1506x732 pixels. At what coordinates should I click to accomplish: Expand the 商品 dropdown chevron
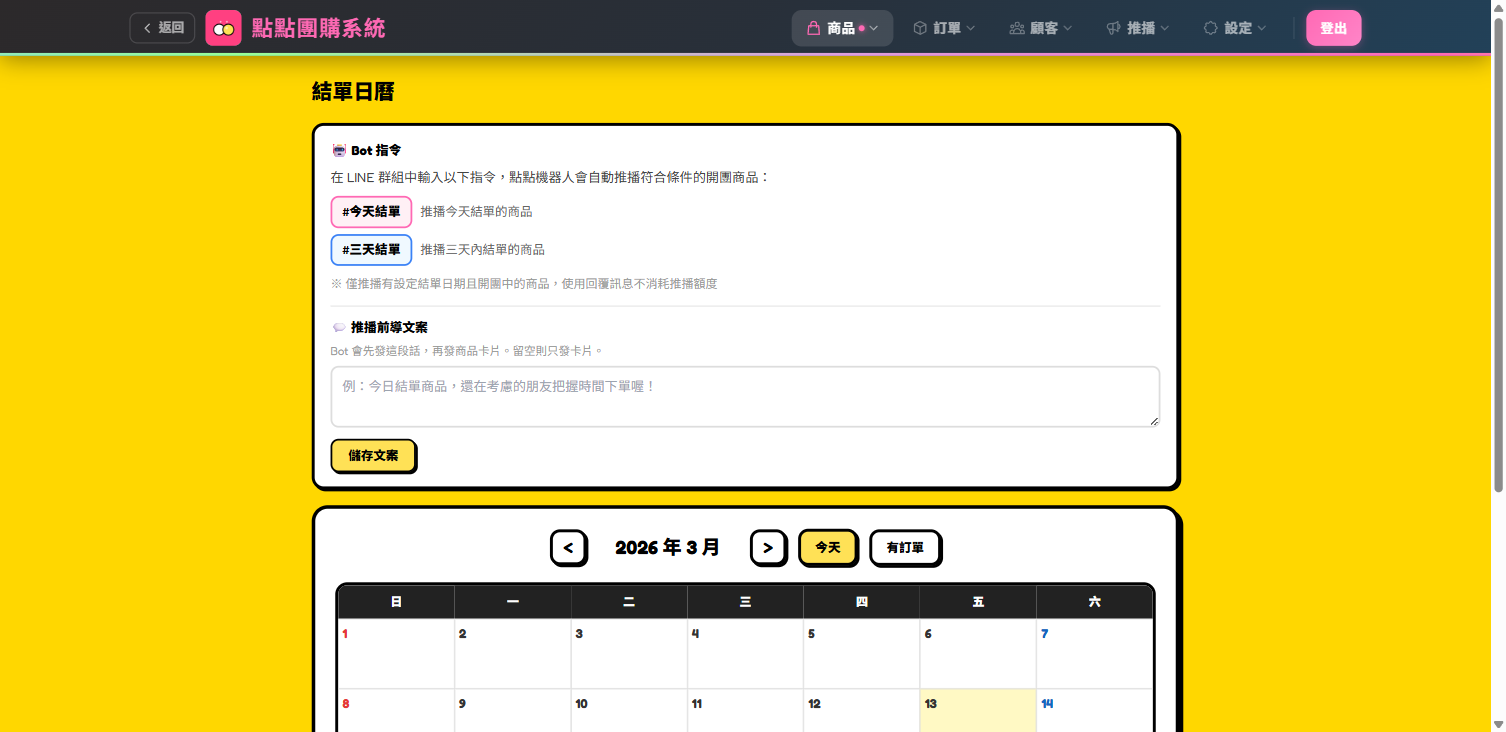[874, 28]
